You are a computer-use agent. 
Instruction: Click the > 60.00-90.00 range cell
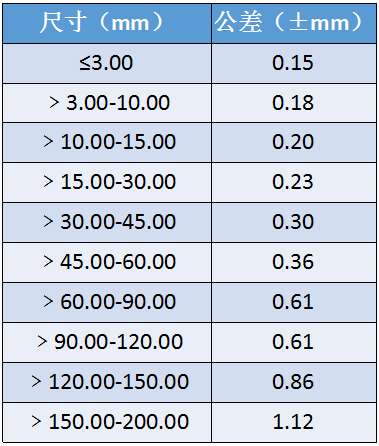click(107, 302)
